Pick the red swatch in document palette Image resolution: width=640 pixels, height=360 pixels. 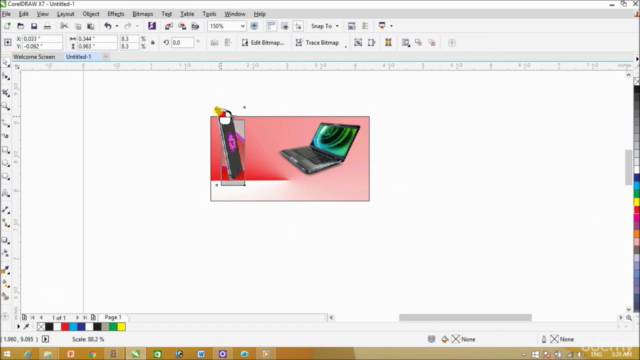coord(65,327)
